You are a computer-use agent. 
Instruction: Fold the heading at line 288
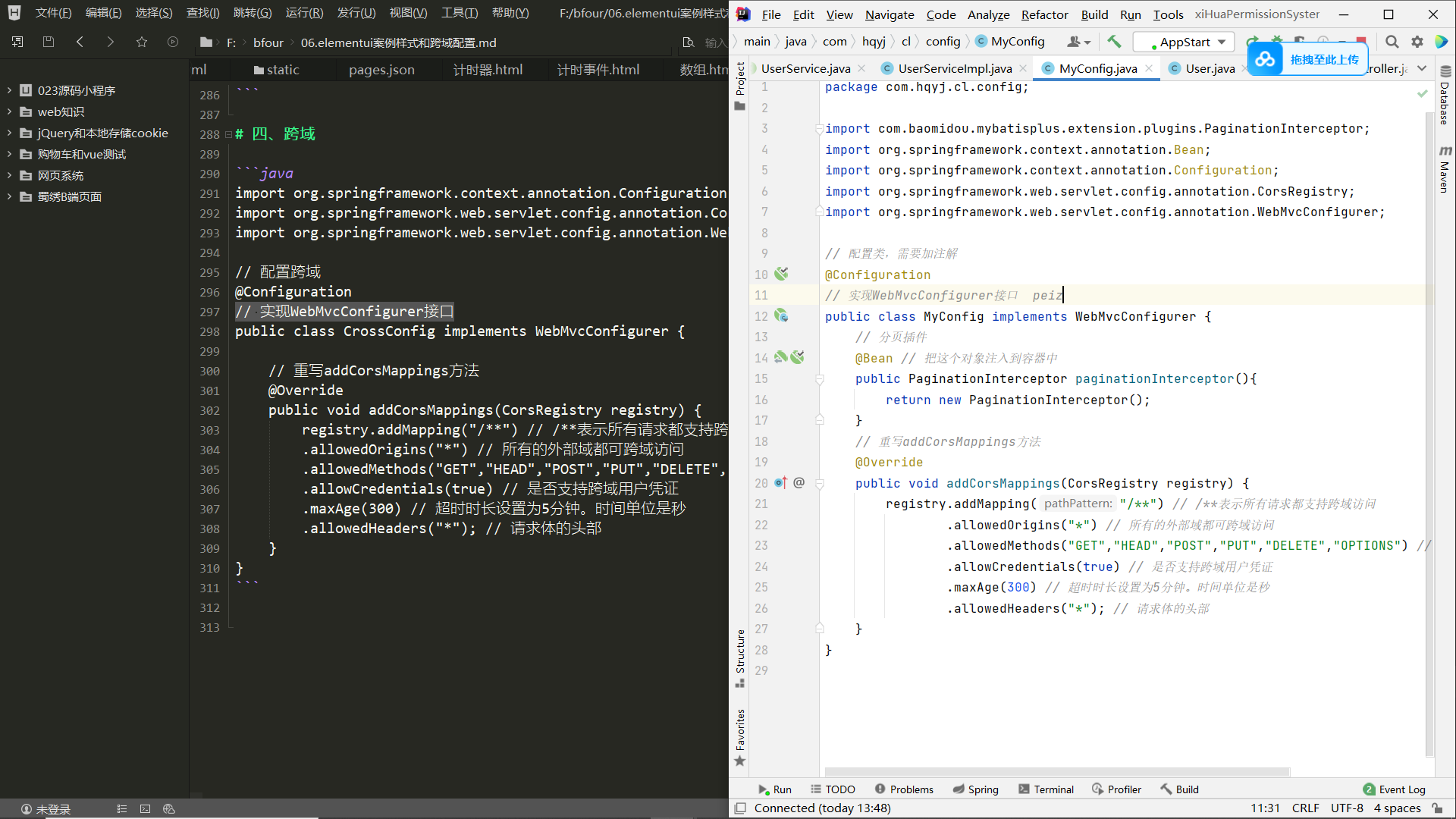(x=228, y=134)
